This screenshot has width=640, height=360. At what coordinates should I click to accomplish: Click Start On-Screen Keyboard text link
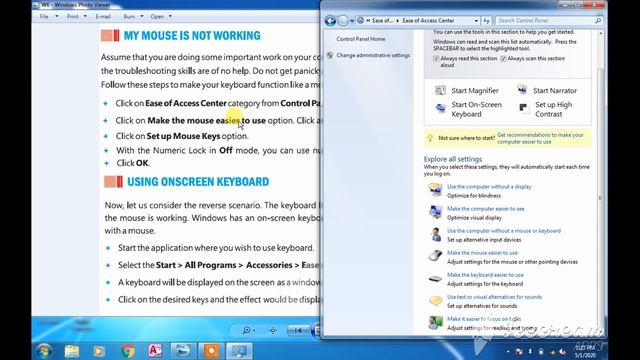tap(476, 109)
